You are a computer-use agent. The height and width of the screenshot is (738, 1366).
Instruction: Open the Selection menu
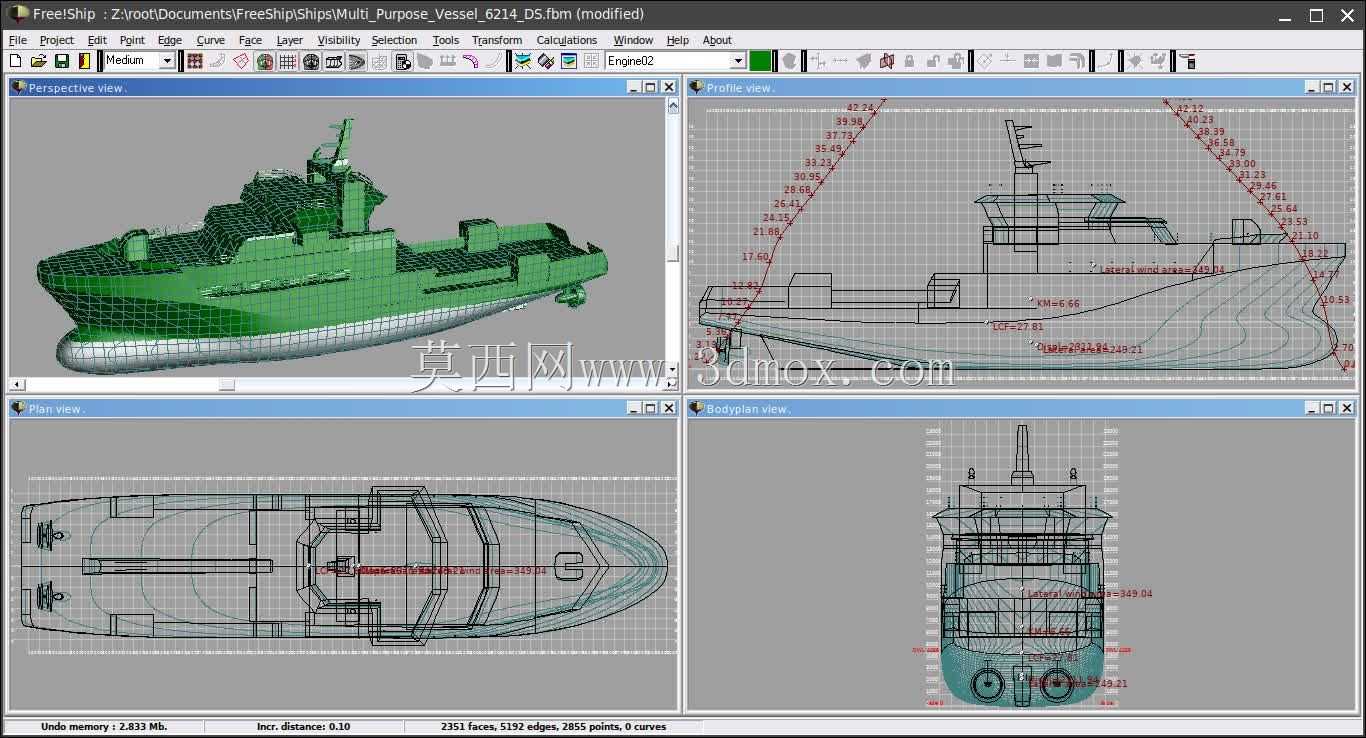click(x=394, y=40)
